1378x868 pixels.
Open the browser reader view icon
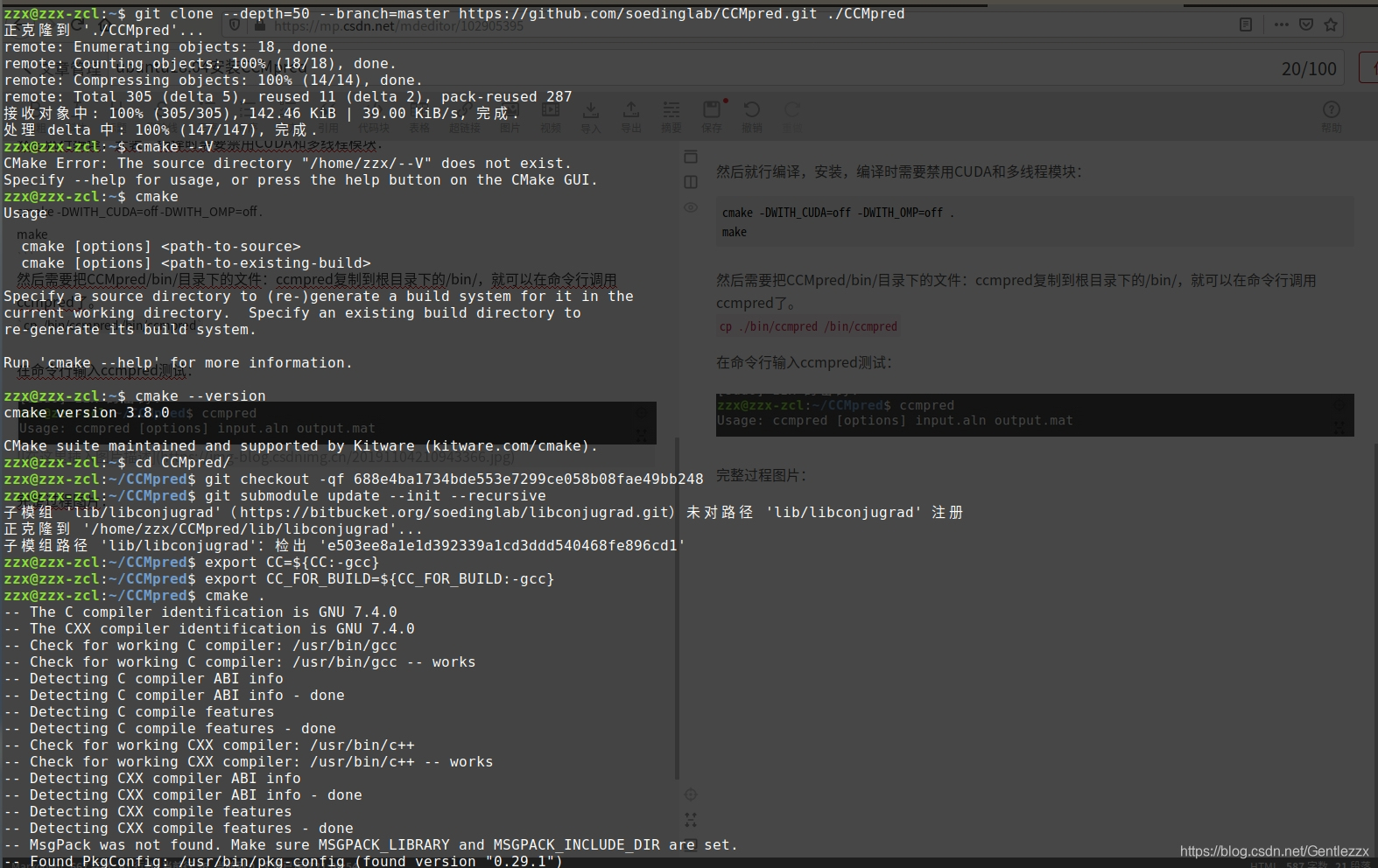pos(1246,24)
